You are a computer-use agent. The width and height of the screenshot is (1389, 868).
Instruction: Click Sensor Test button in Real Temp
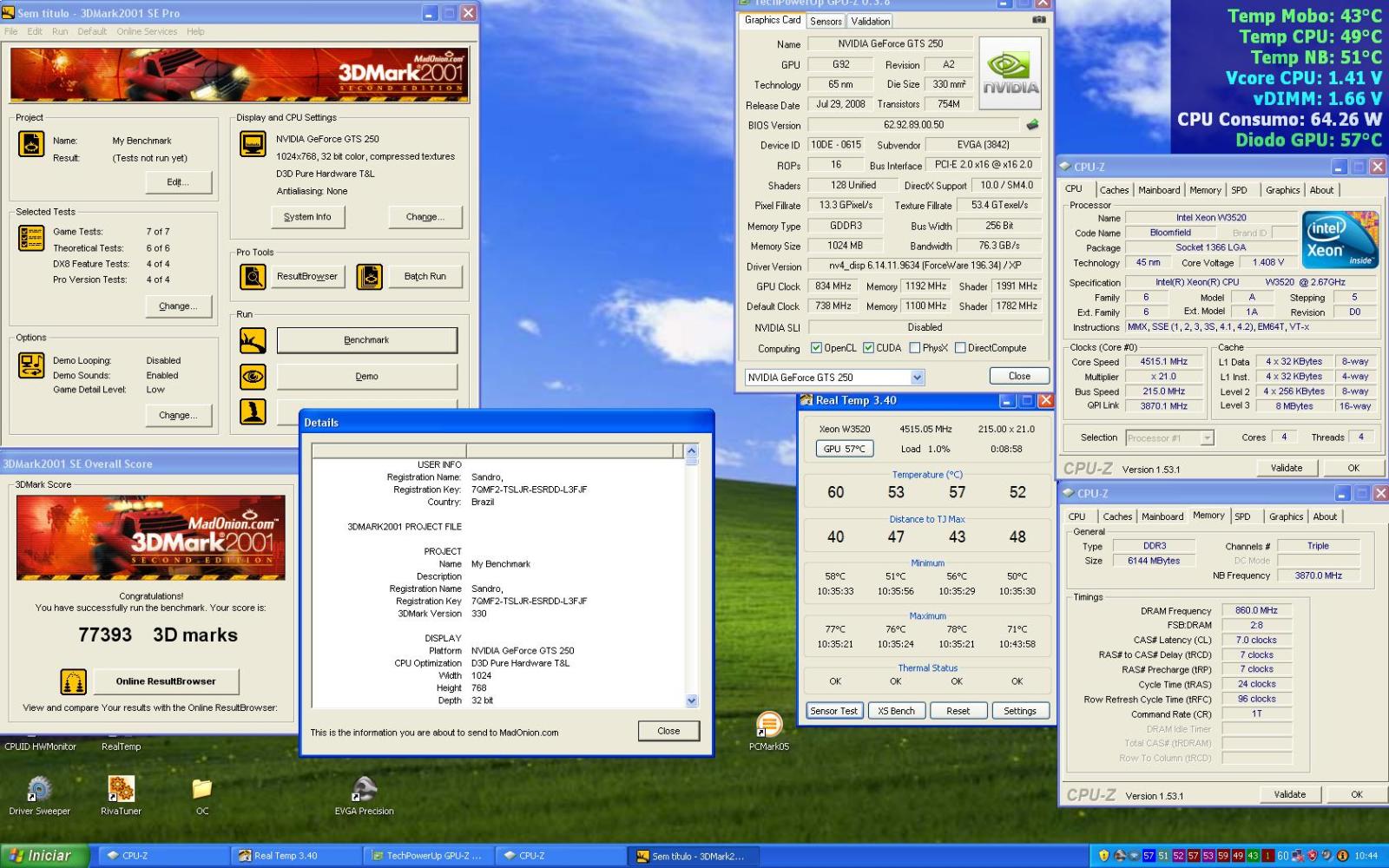(x=833, y=711)
